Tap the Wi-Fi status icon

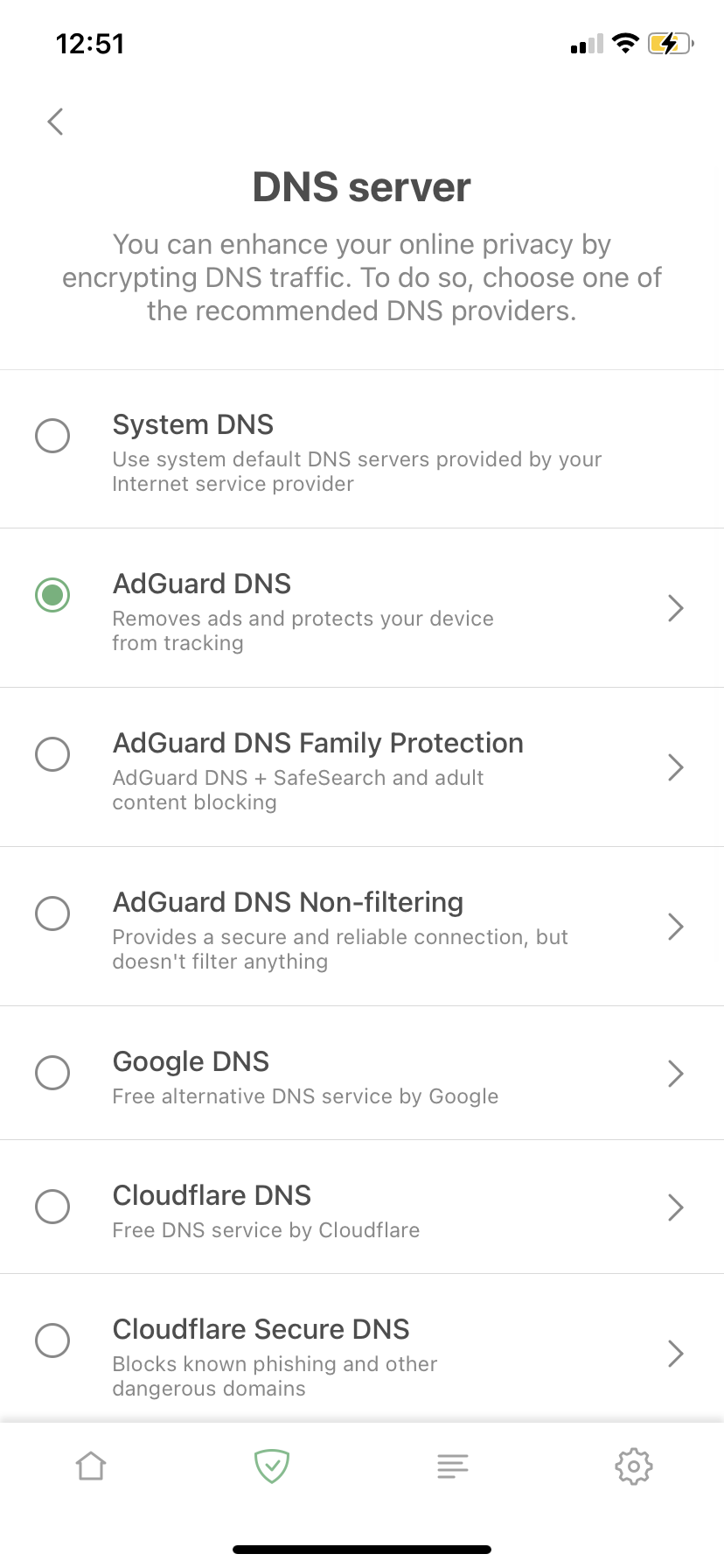[x=625, y=44]
